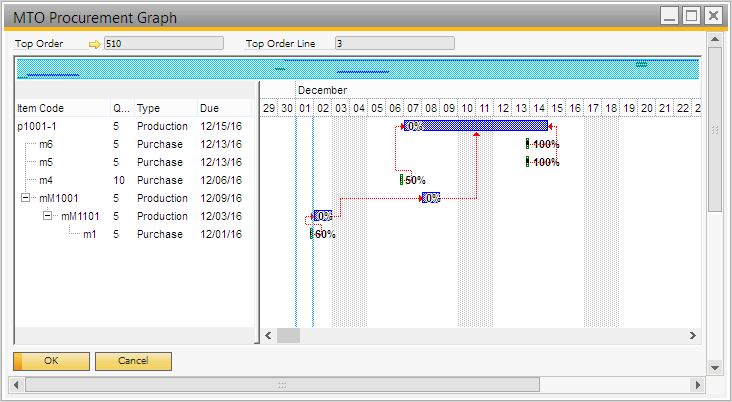Click the orange link arrow beside Top Order
This screenshot has height=402, width=732.
(95, 44)
